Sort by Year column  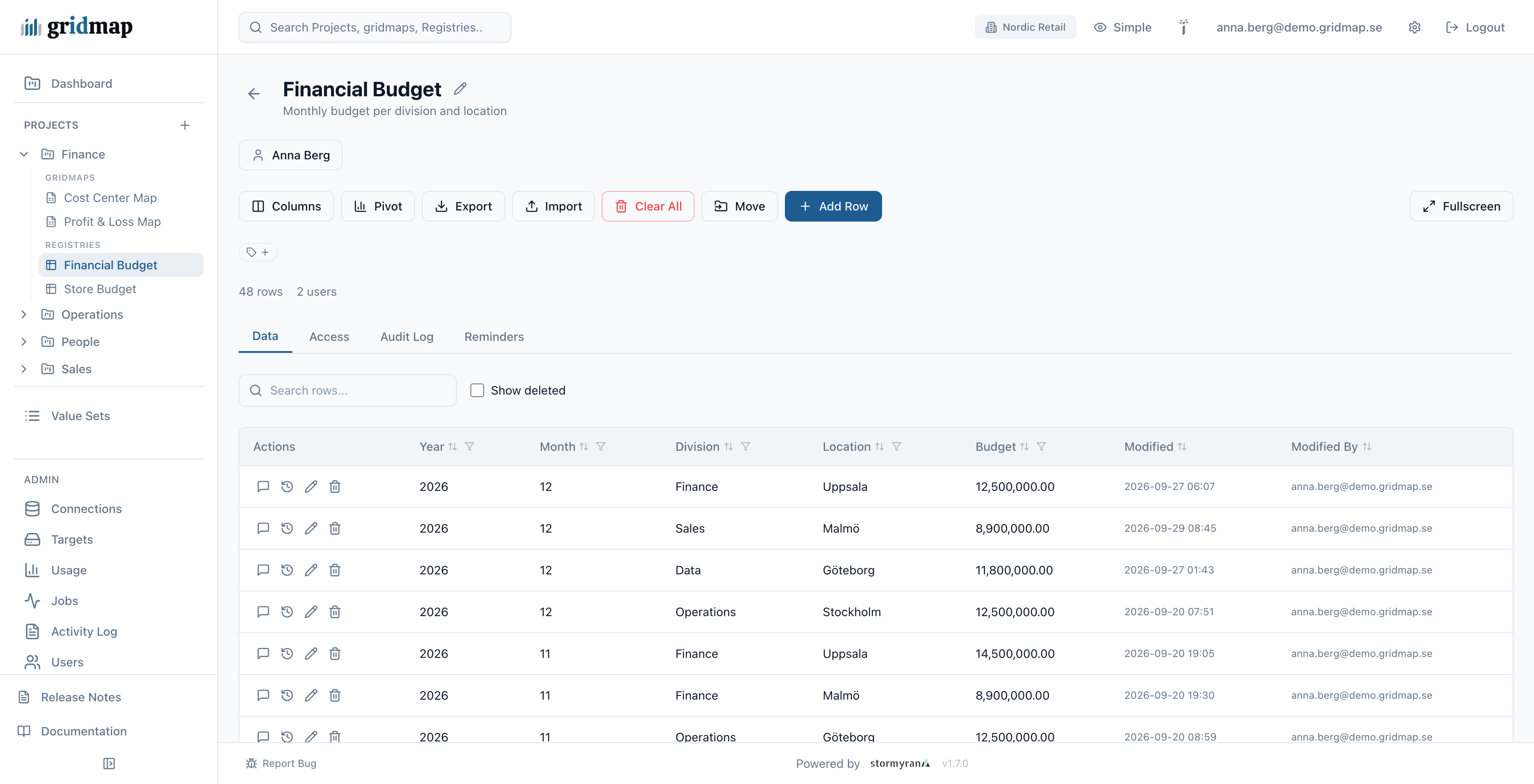pos(453,447)
